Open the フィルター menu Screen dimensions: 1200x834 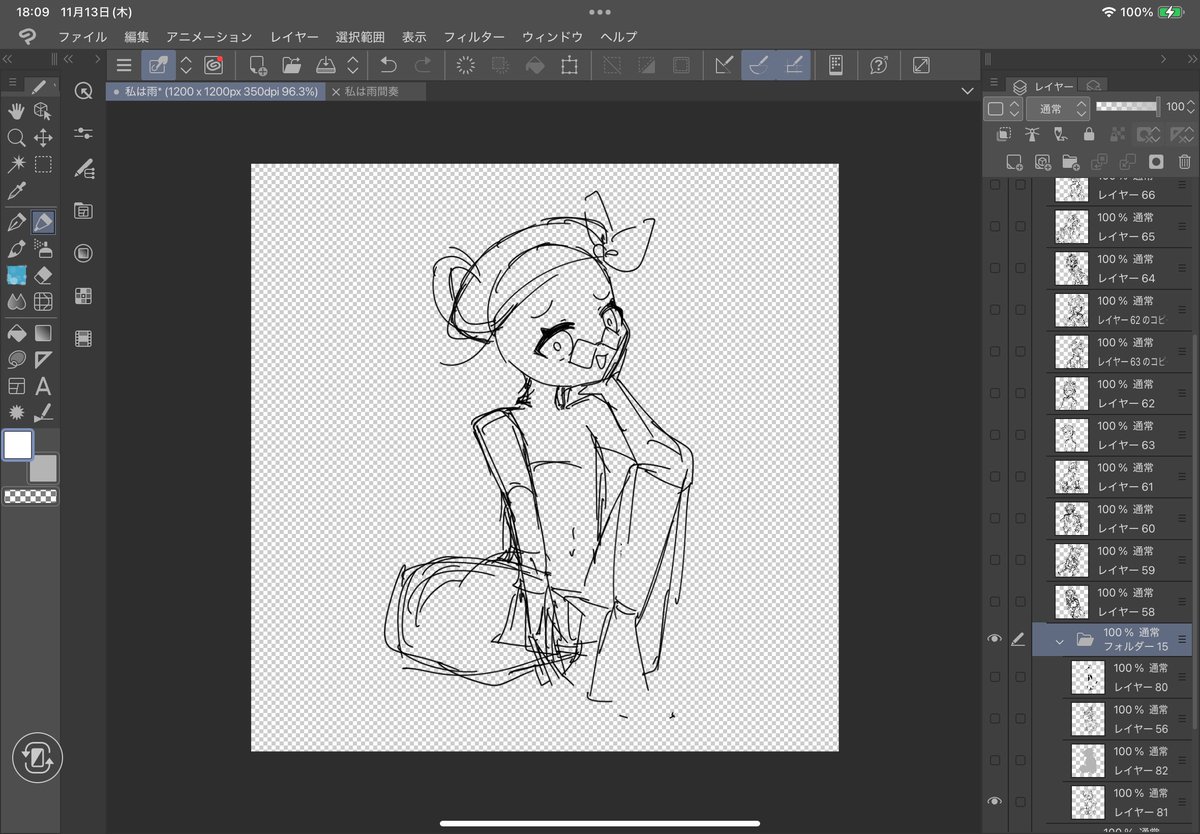(x=474, y=37)
